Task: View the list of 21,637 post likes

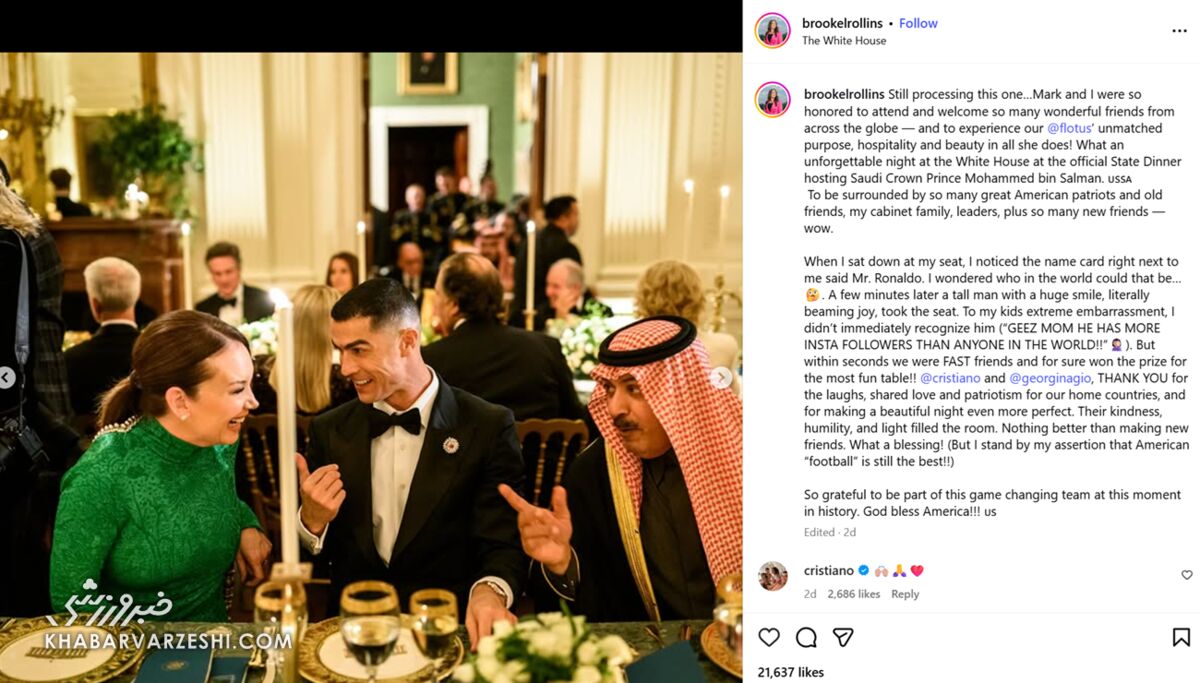Action: (x=790, y=673)
